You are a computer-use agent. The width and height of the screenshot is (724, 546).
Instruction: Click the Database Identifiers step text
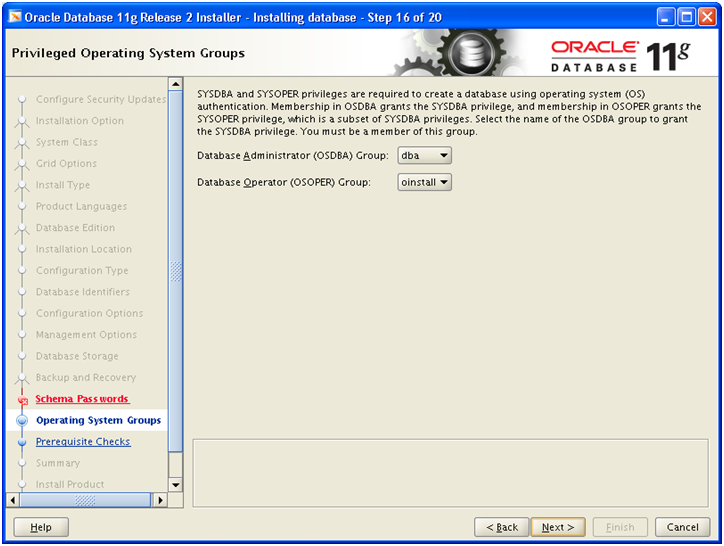coord(83,292)
